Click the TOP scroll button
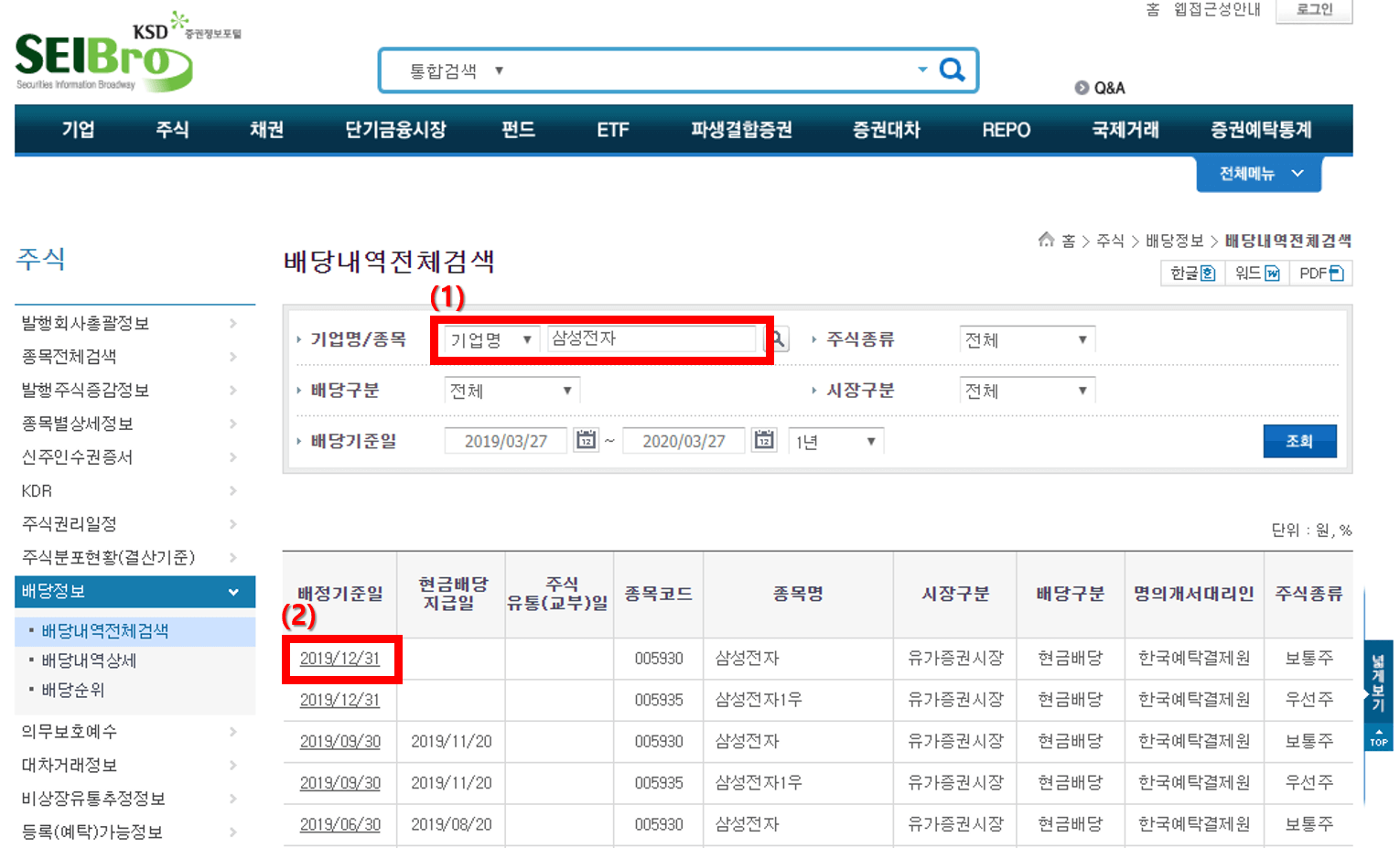This screenshot has height=848, width=1400. (1379, 737)
